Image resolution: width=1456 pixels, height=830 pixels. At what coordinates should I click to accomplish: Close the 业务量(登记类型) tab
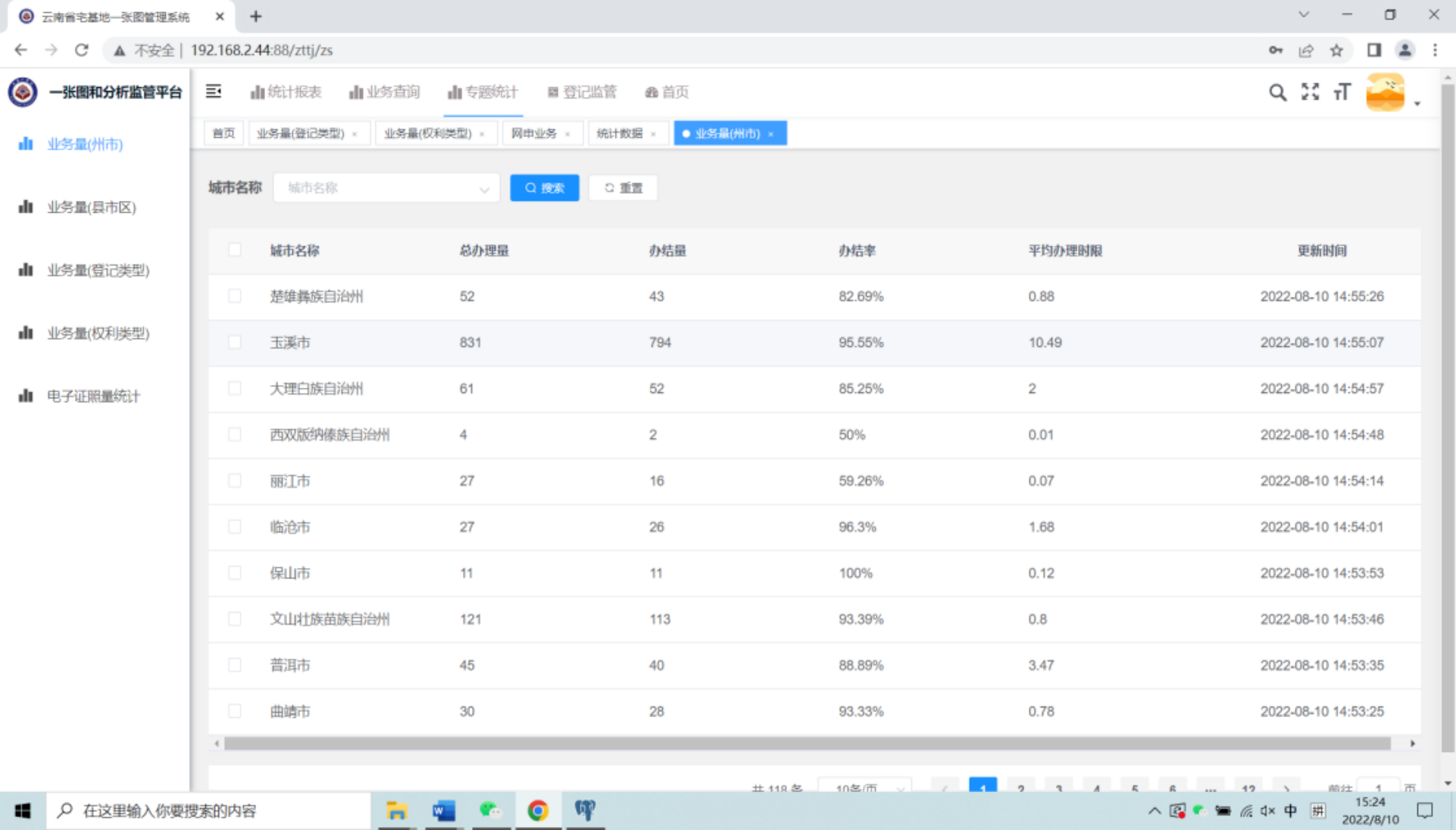(x=355, y=134)
